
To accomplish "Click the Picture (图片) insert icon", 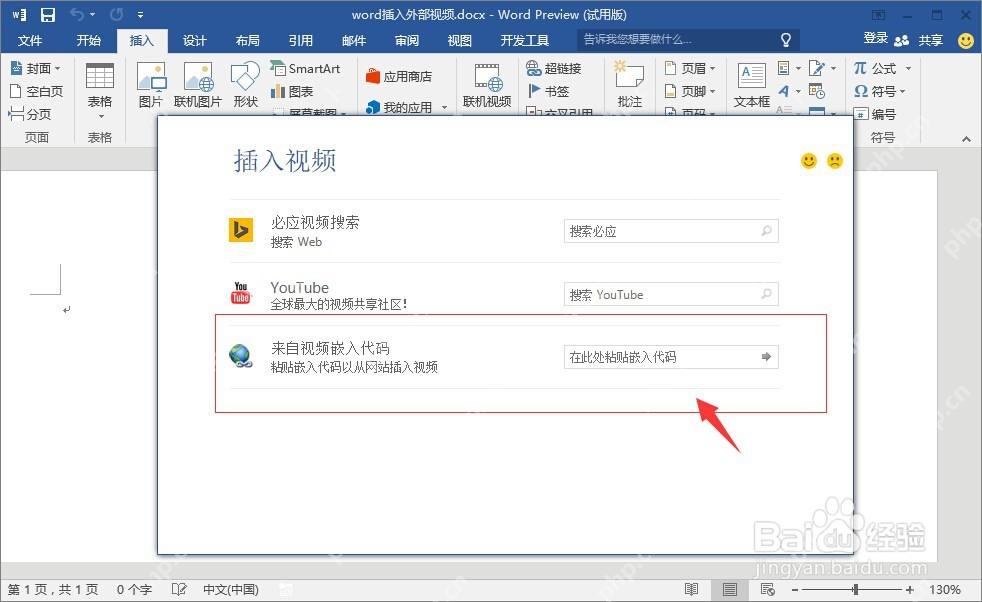I will click(x=151, y=85).
